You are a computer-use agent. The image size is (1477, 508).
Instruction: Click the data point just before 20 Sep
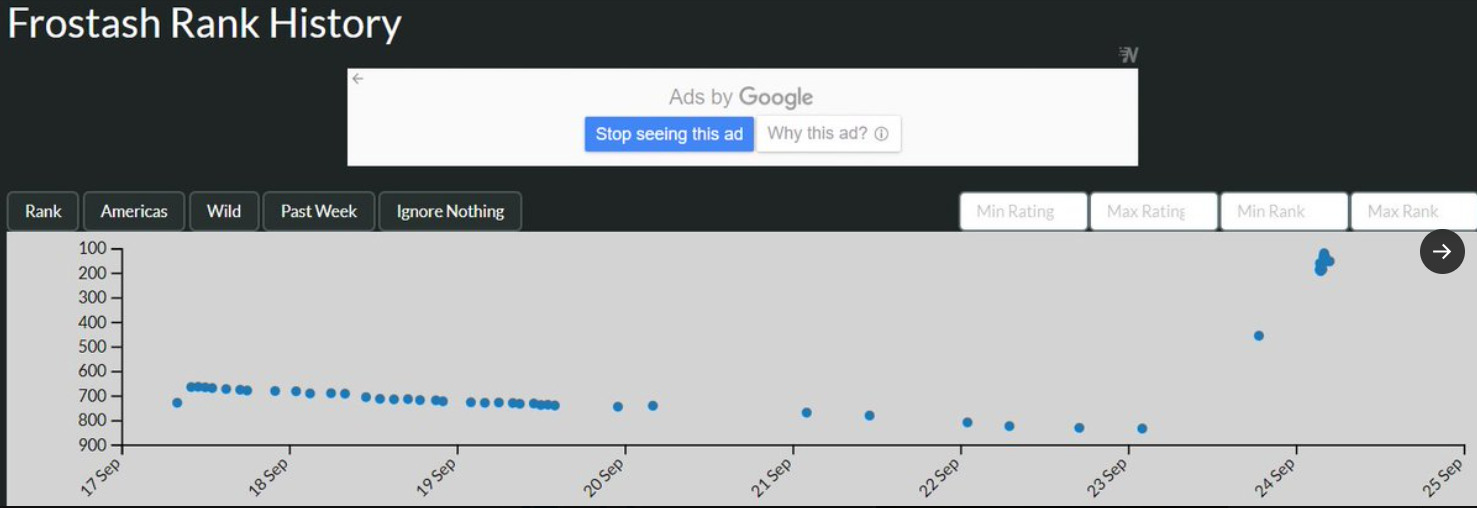(618, 407)
